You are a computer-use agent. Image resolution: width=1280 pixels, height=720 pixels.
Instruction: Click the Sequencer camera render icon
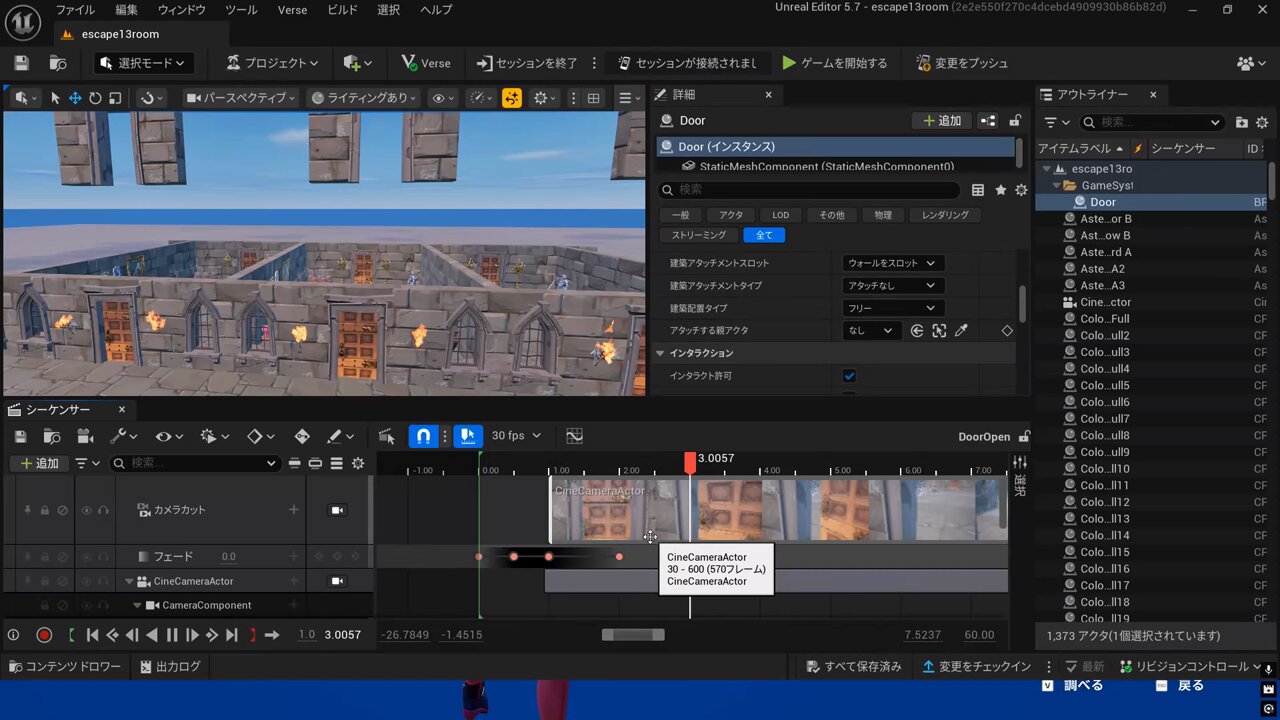click(85, 436)
